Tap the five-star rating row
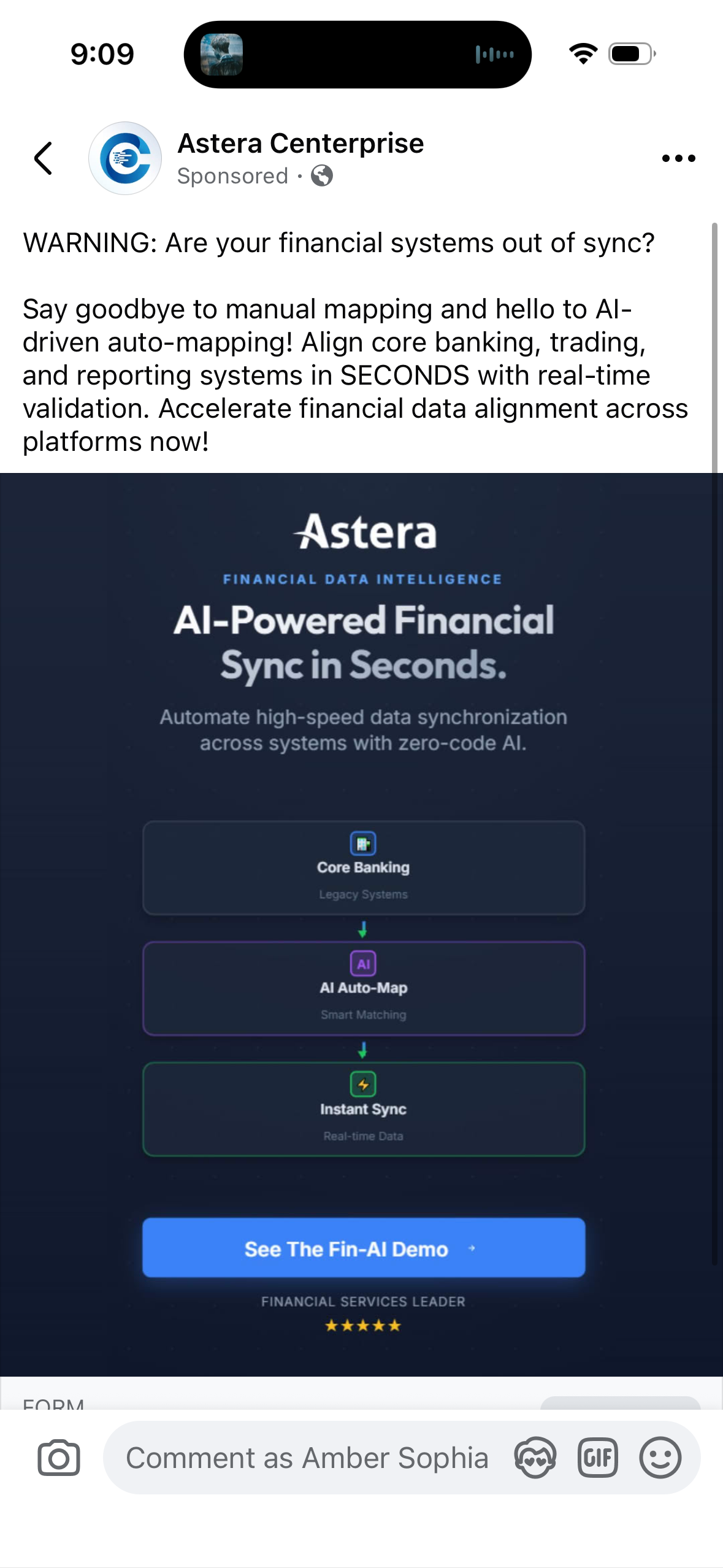 (363, 1326)
